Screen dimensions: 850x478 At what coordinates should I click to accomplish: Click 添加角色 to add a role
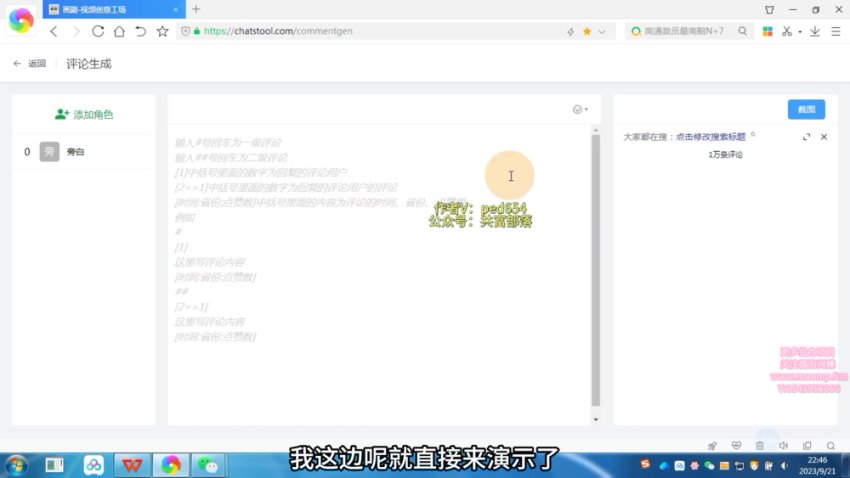point(84,115)
